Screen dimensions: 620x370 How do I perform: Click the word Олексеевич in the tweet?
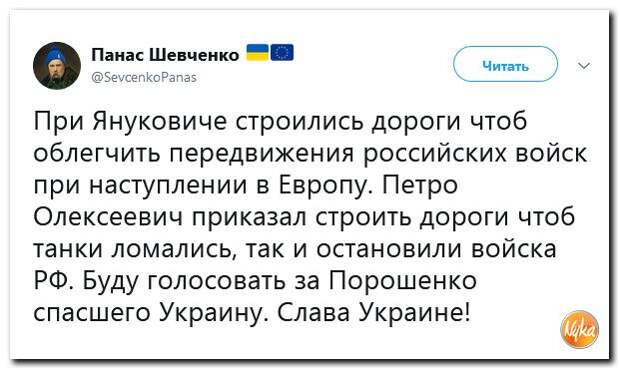pos(108,217)
